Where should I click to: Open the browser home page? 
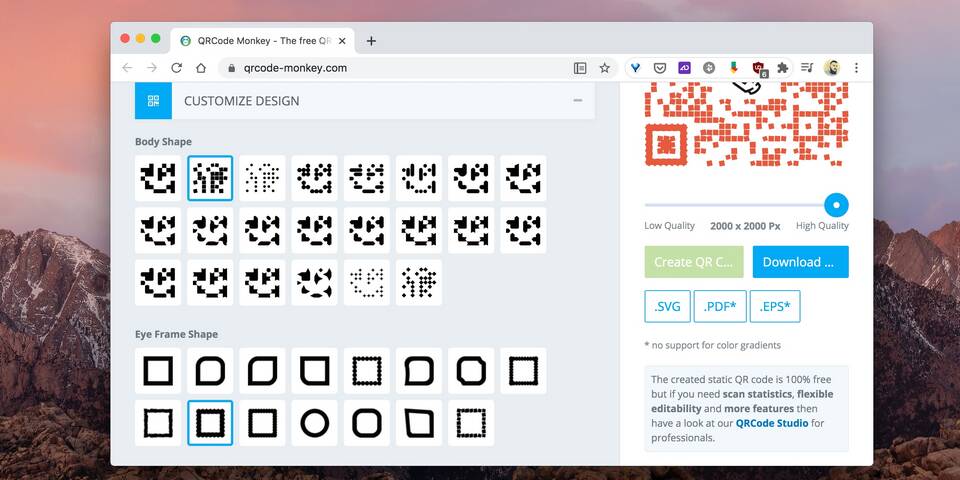click(x=201, y=68)
